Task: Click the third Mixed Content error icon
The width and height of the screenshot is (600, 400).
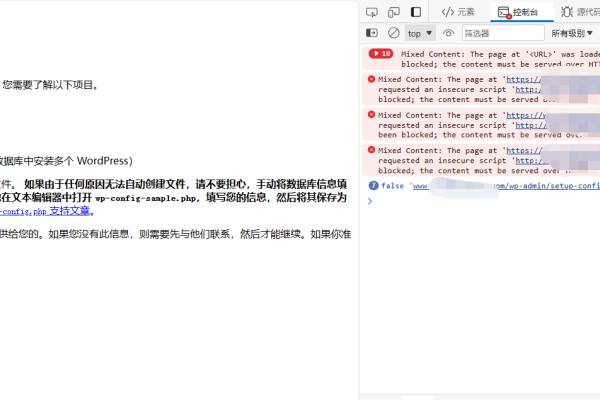Action: pos(371,150)
